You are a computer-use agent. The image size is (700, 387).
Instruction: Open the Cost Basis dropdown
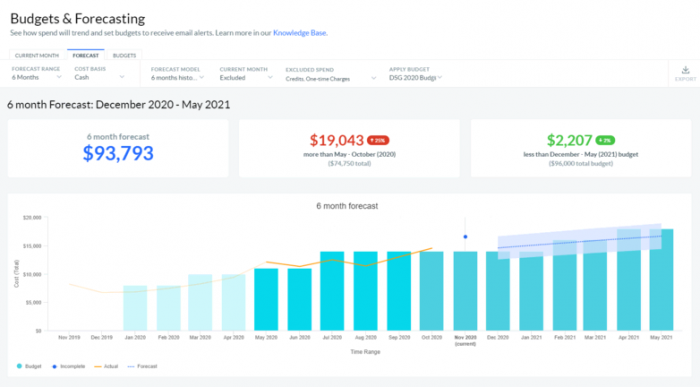(x=99, y=77)
